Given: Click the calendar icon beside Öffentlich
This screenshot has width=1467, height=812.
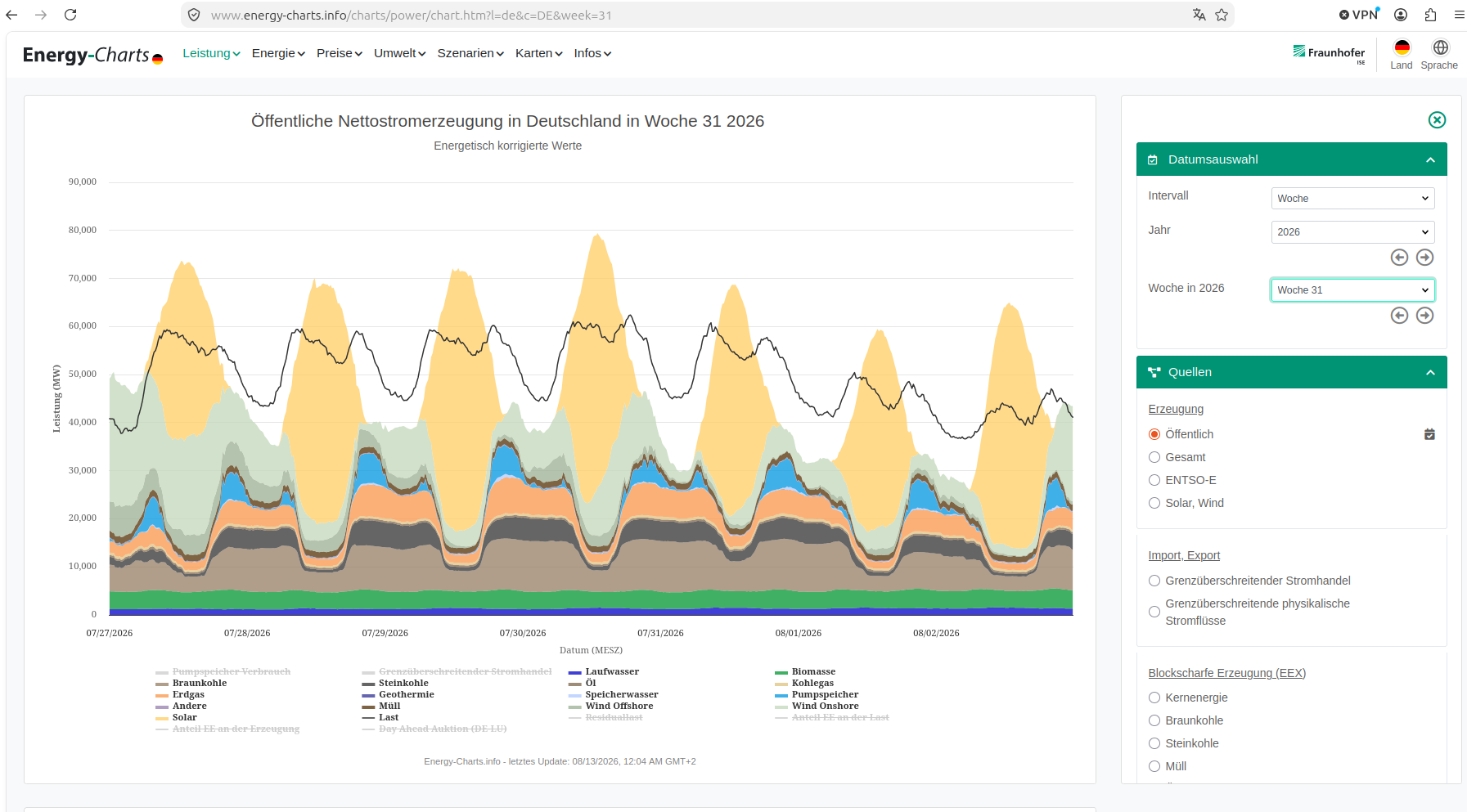Looking at the screenshot, I should tap(1429, 434).
